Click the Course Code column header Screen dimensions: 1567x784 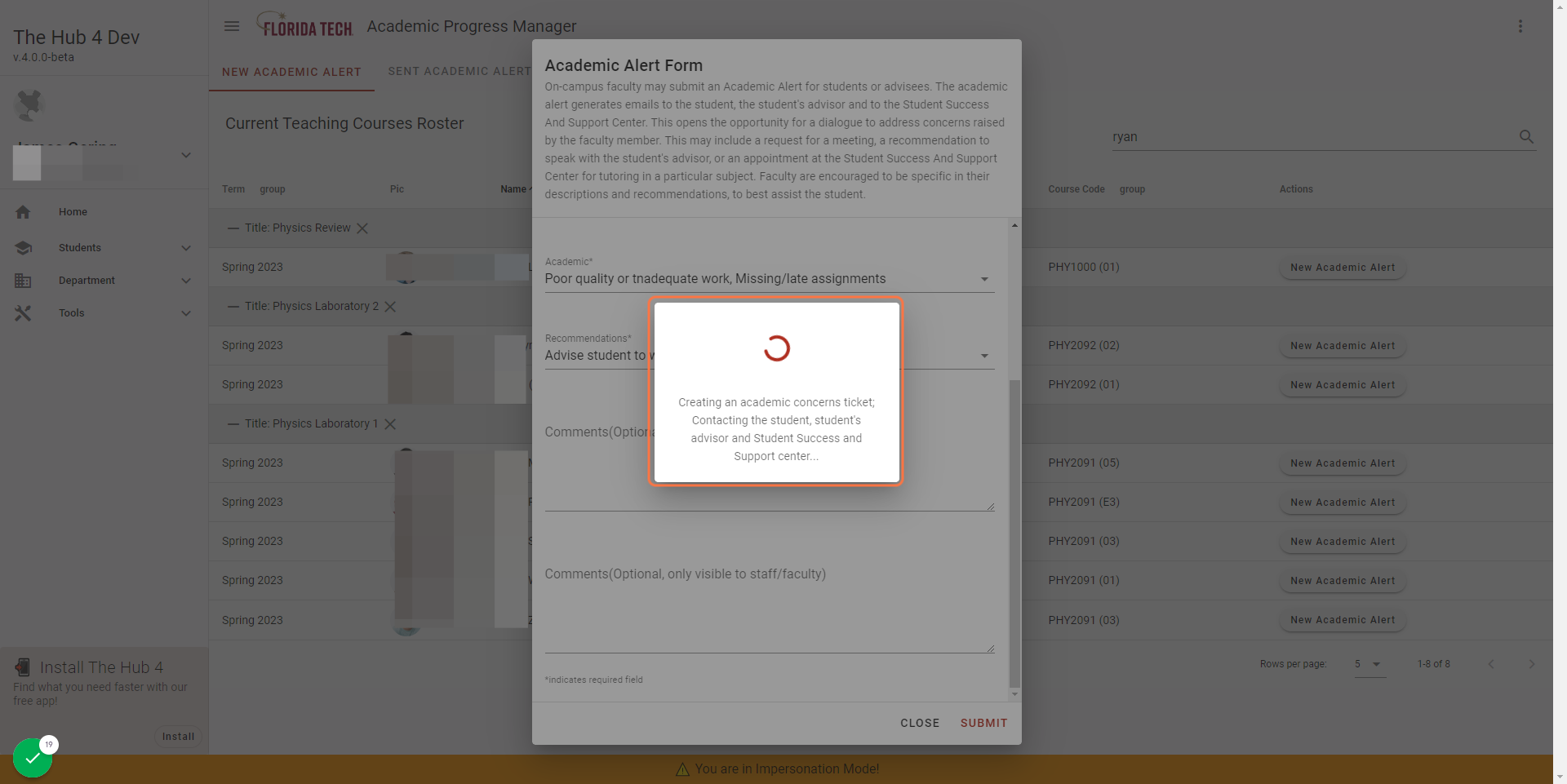coord(1076,189)
